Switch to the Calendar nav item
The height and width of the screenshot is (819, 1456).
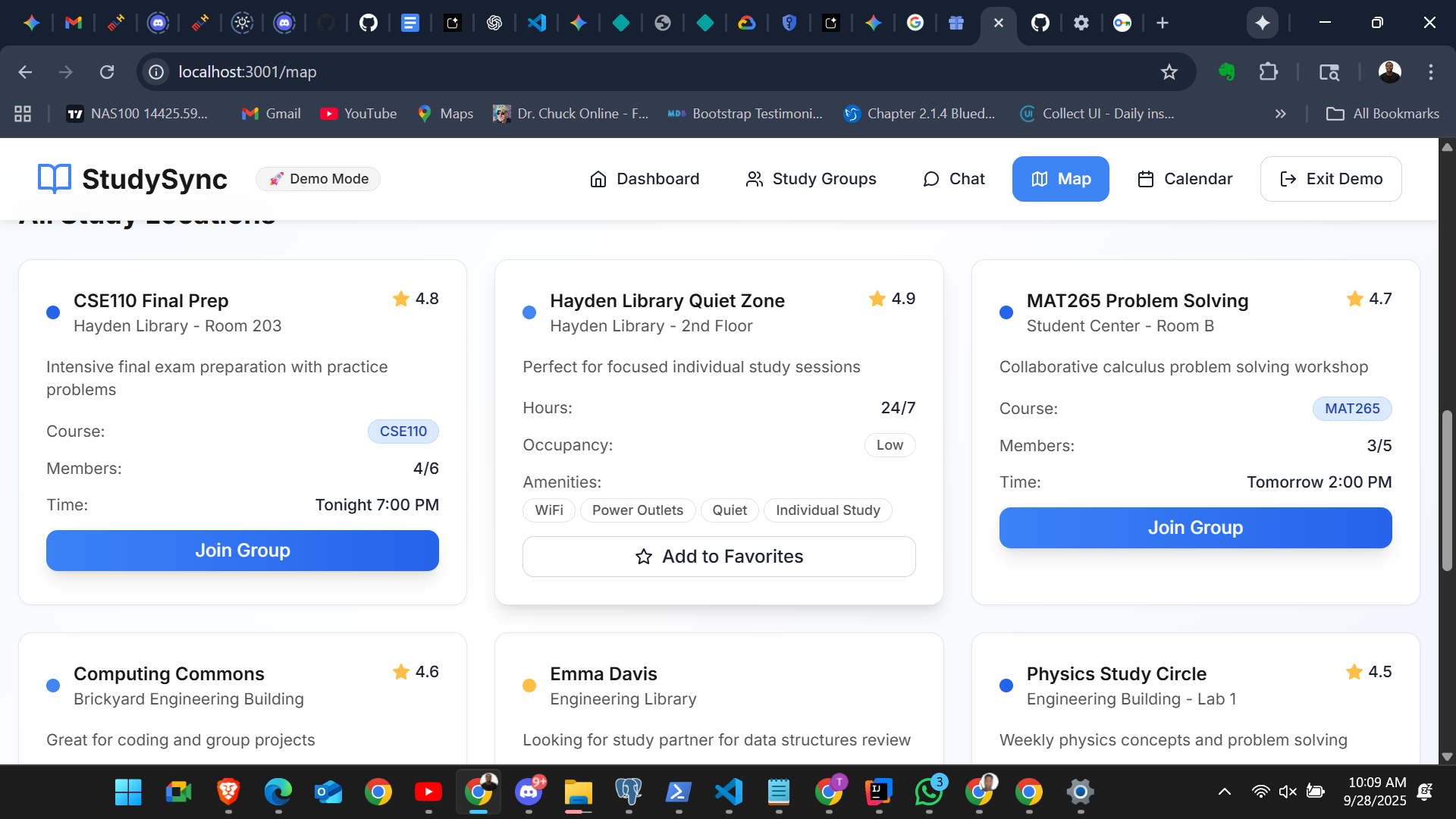pos(1185,179)
